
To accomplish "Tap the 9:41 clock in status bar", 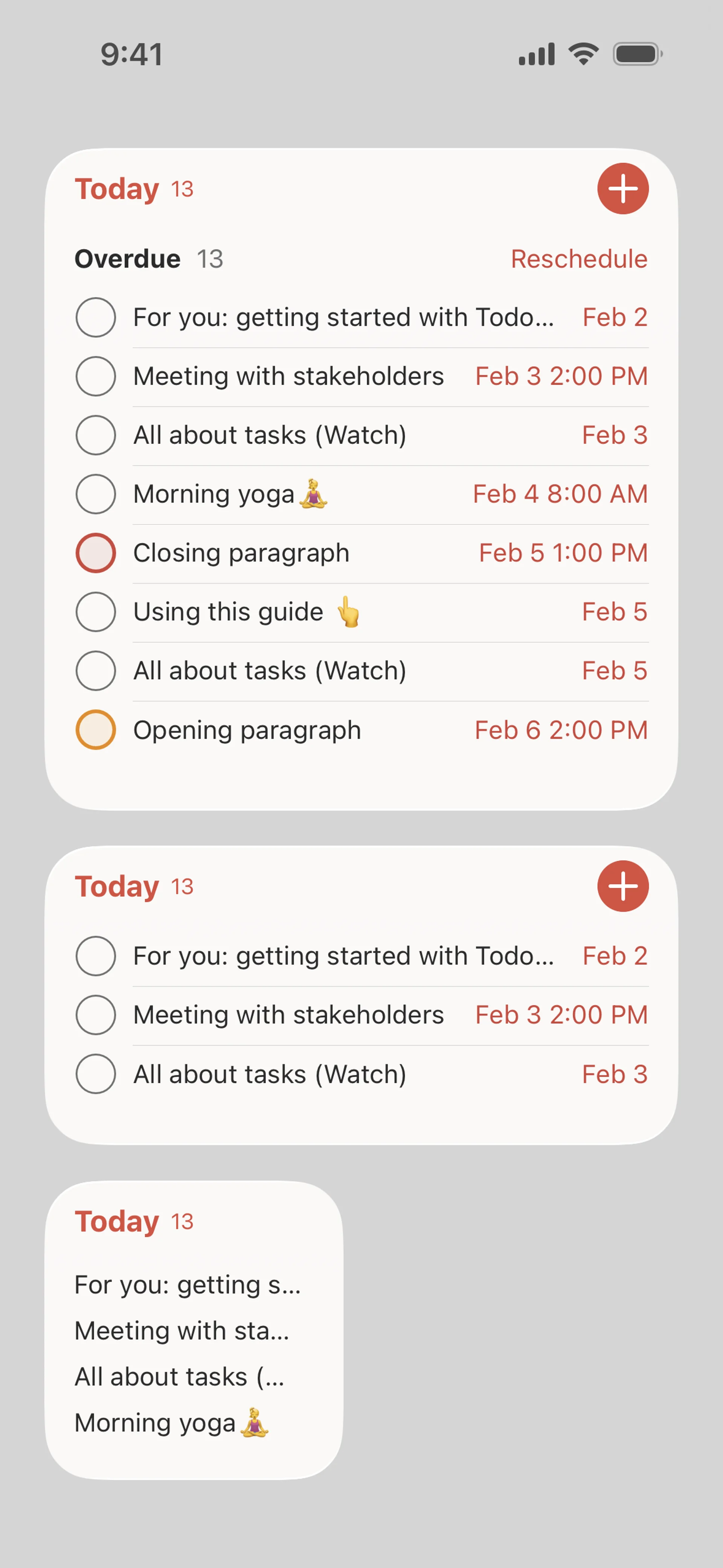I will (x=131, y=54).
